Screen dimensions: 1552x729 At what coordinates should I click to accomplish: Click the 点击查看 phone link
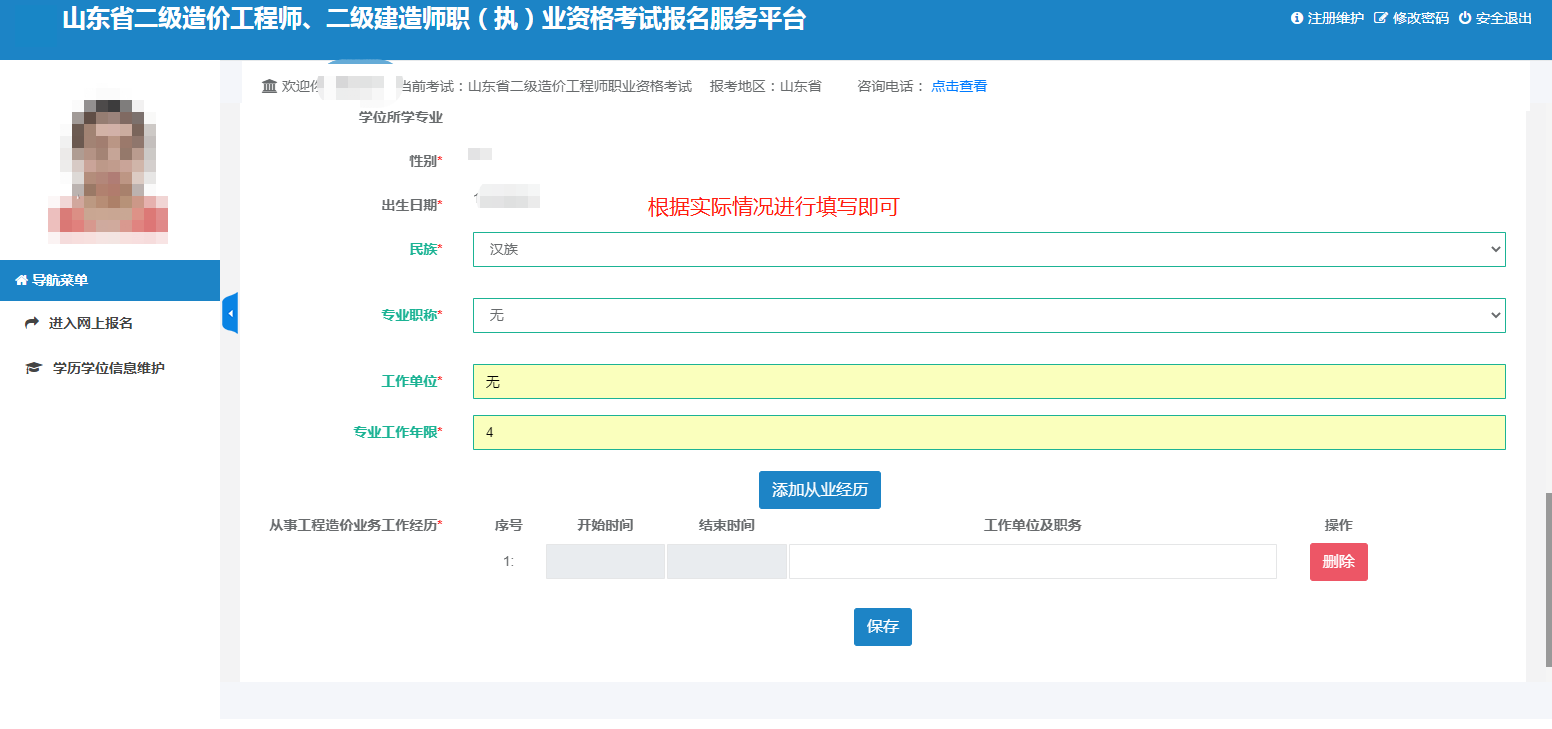click(x=959, y=86)
